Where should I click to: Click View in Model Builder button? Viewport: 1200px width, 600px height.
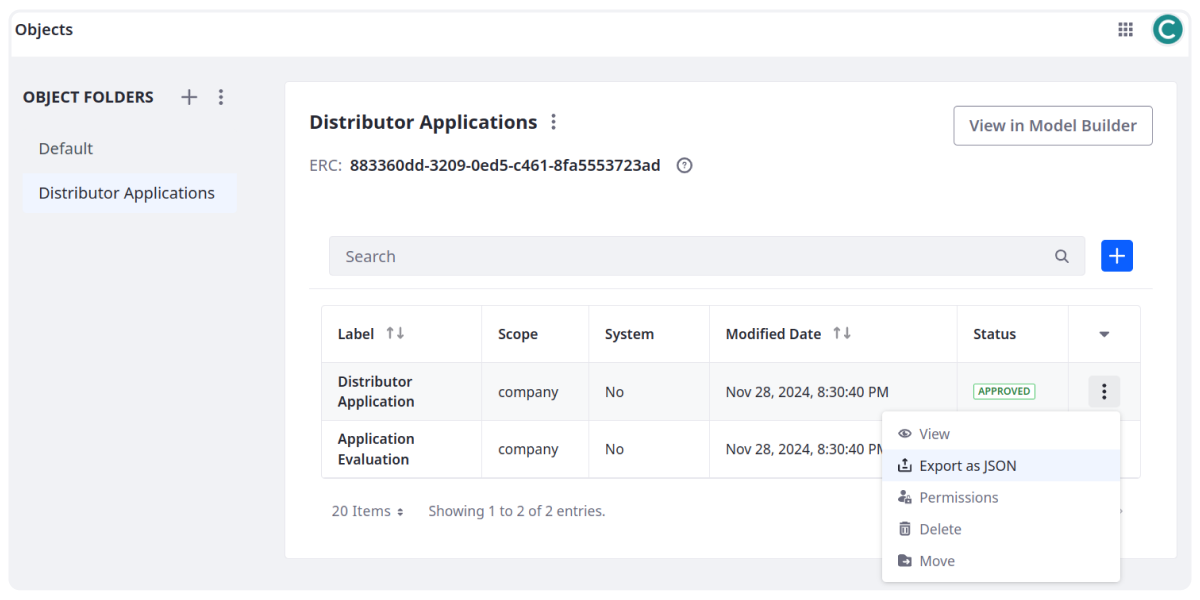pyautogui.click(x=1052, y=126)
